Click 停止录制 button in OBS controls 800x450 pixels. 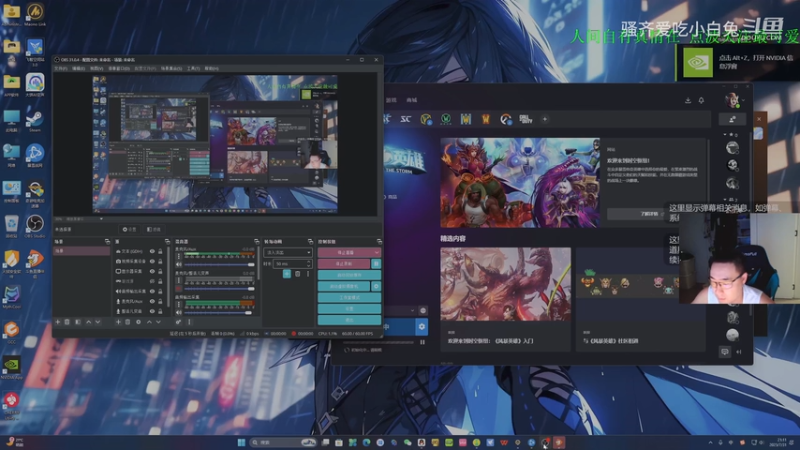point(344,263)
